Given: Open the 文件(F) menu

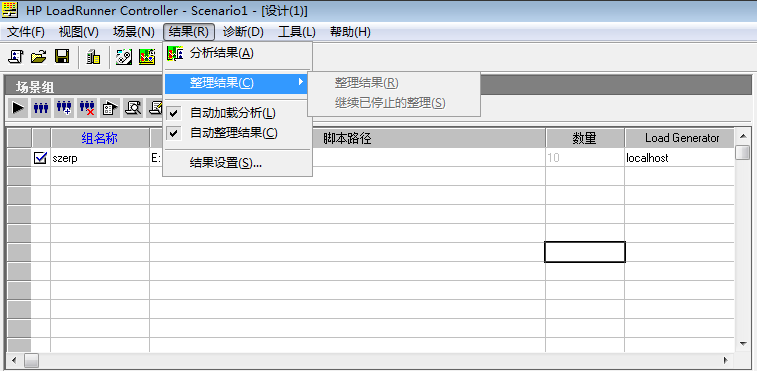Looking at the screenshot, I should (26, 32).
